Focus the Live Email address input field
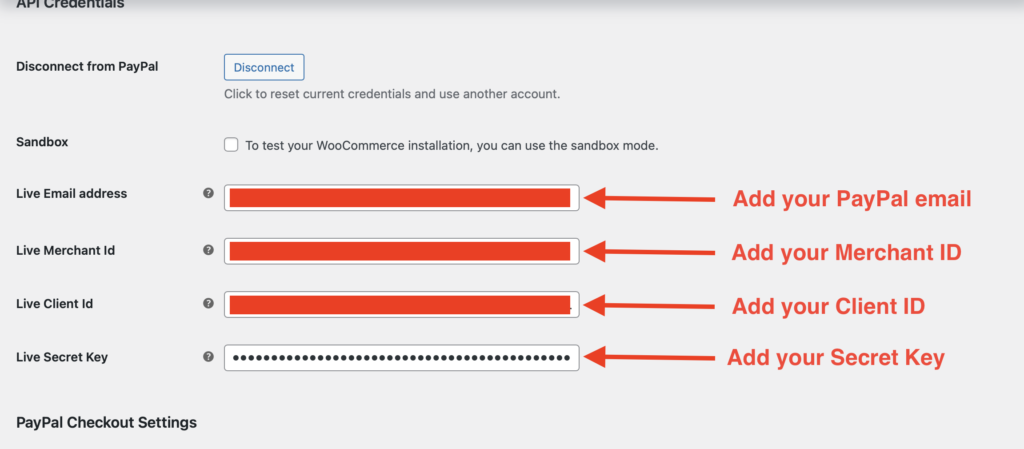Viewport: 1024px width, 449px height. (401, 197)
